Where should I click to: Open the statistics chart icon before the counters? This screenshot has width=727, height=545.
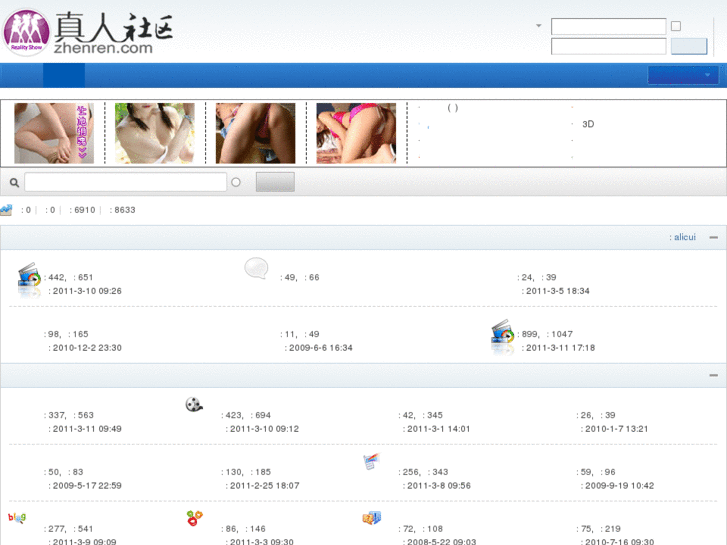tap(6, 210)
